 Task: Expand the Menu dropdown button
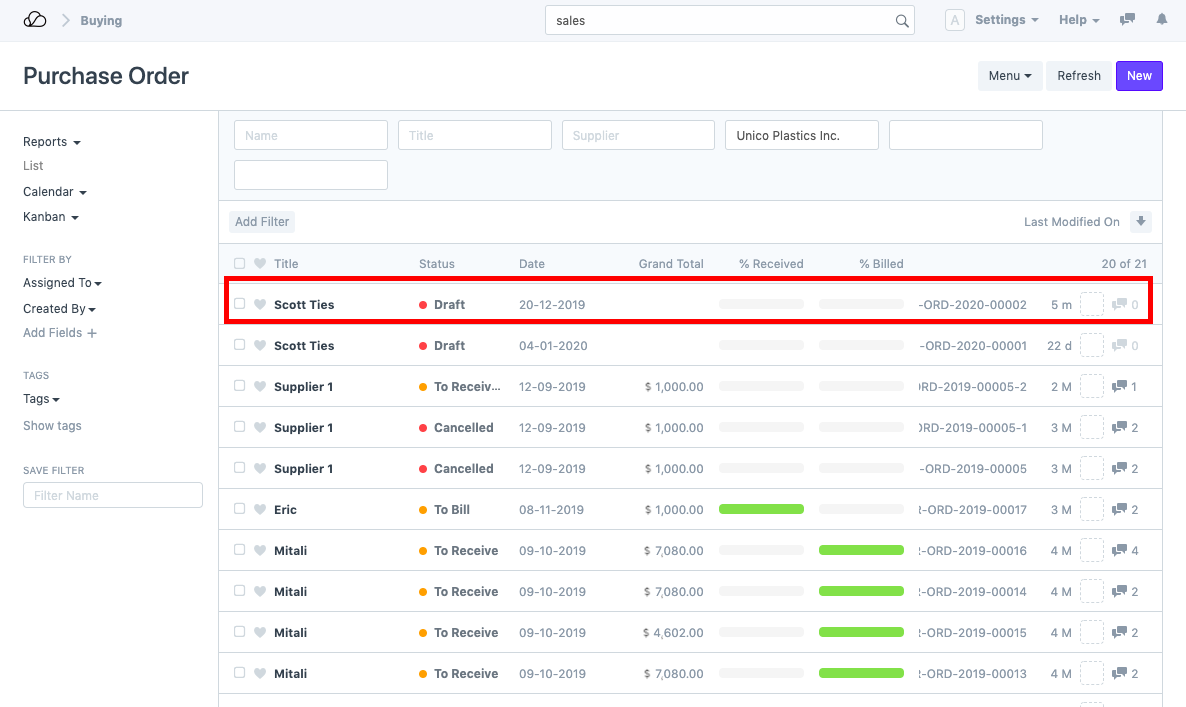1009,76
